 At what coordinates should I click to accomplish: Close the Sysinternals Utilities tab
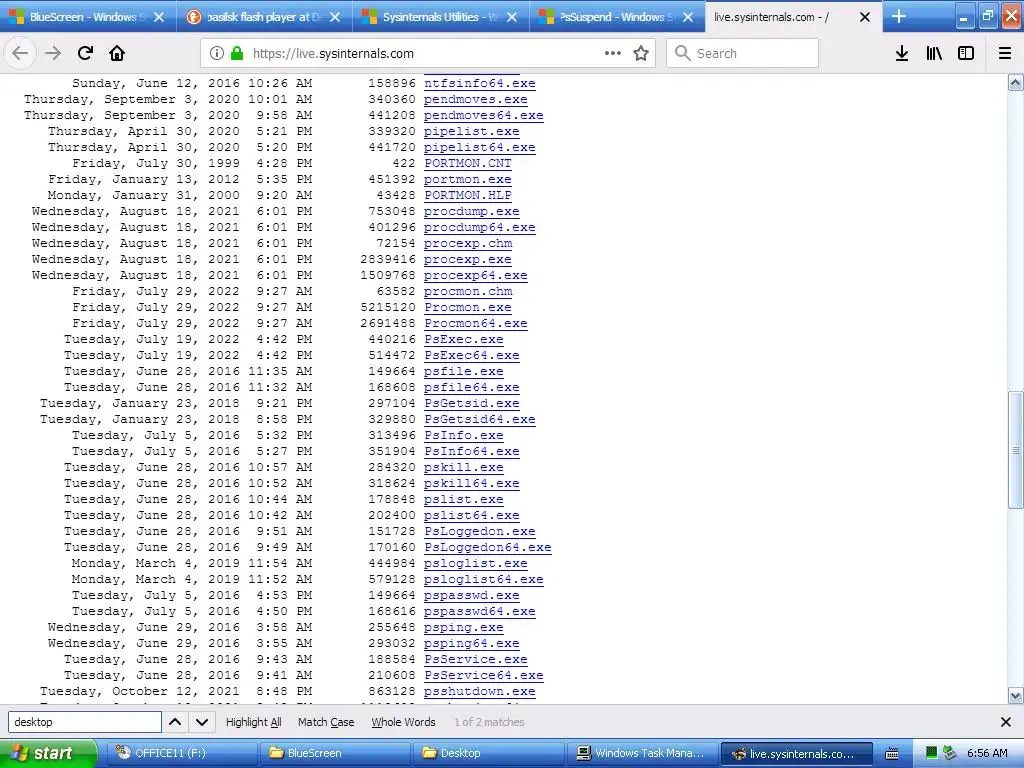coord(512,17)
